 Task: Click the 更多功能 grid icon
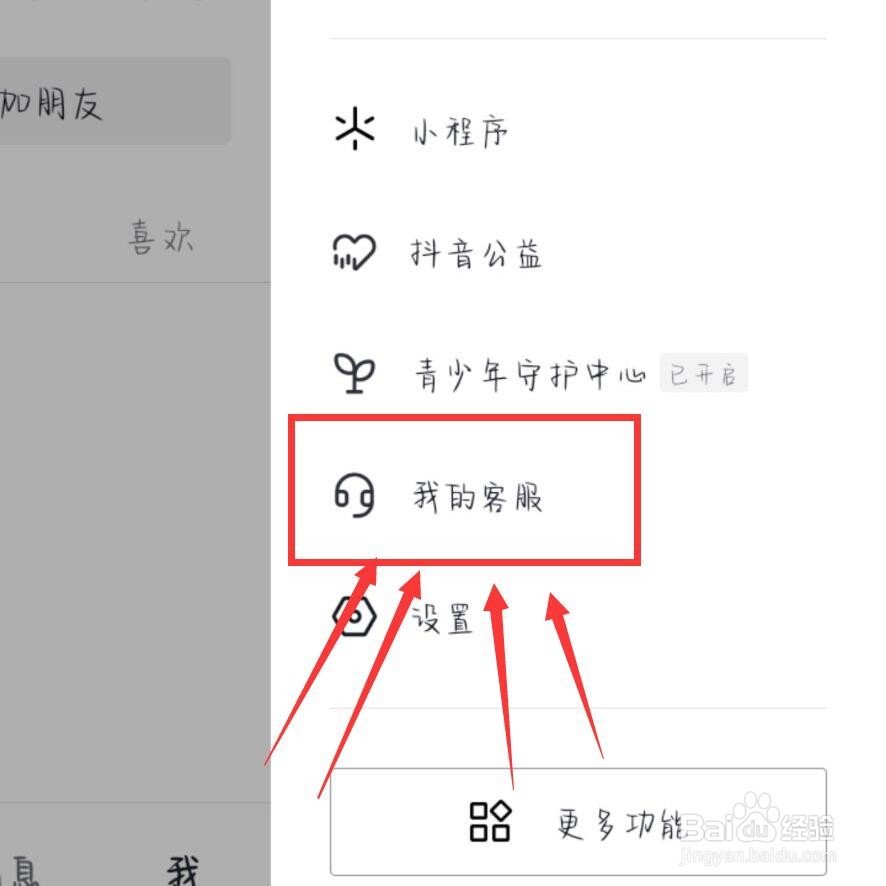point(490,821)
